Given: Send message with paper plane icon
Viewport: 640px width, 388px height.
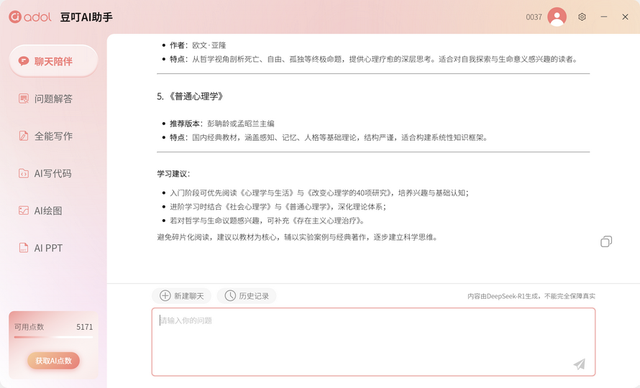Looking at the screenshot, I should [580, 364].
